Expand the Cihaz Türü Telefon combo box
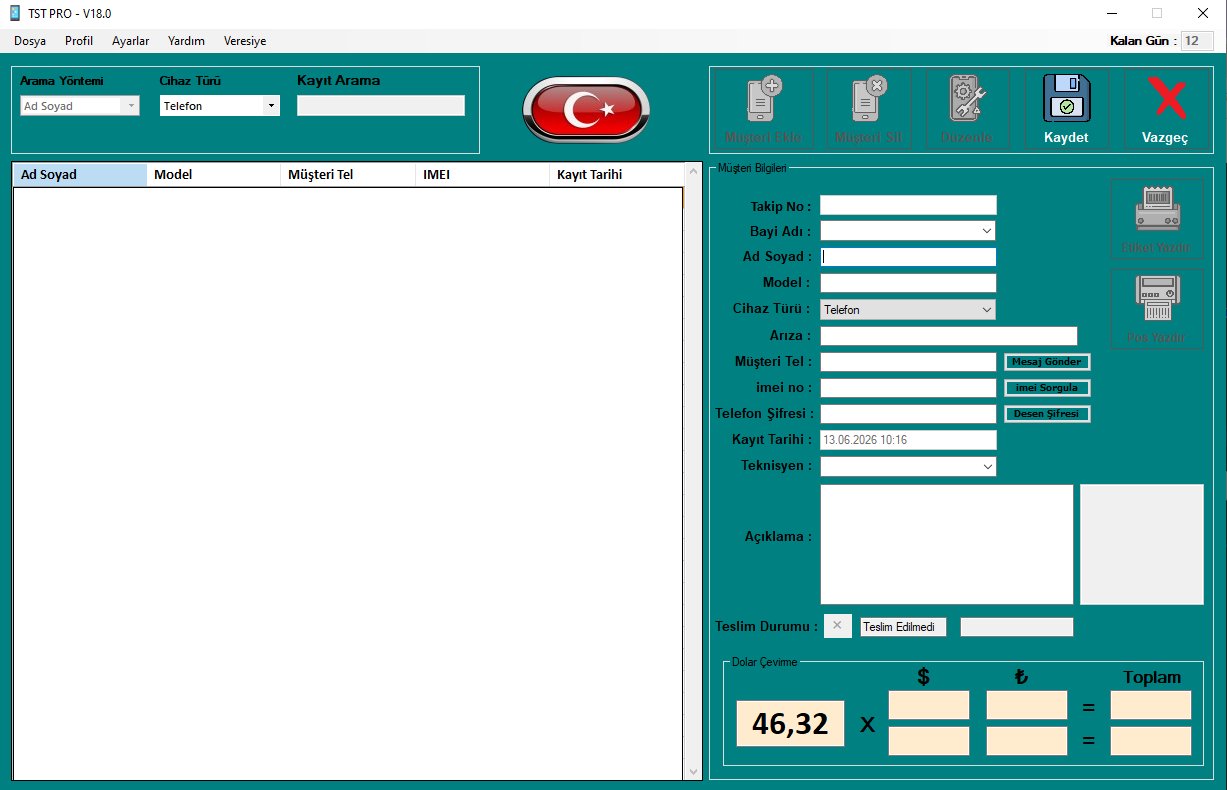This screenshot has width=1227, height=790. [x=987, y=310]
